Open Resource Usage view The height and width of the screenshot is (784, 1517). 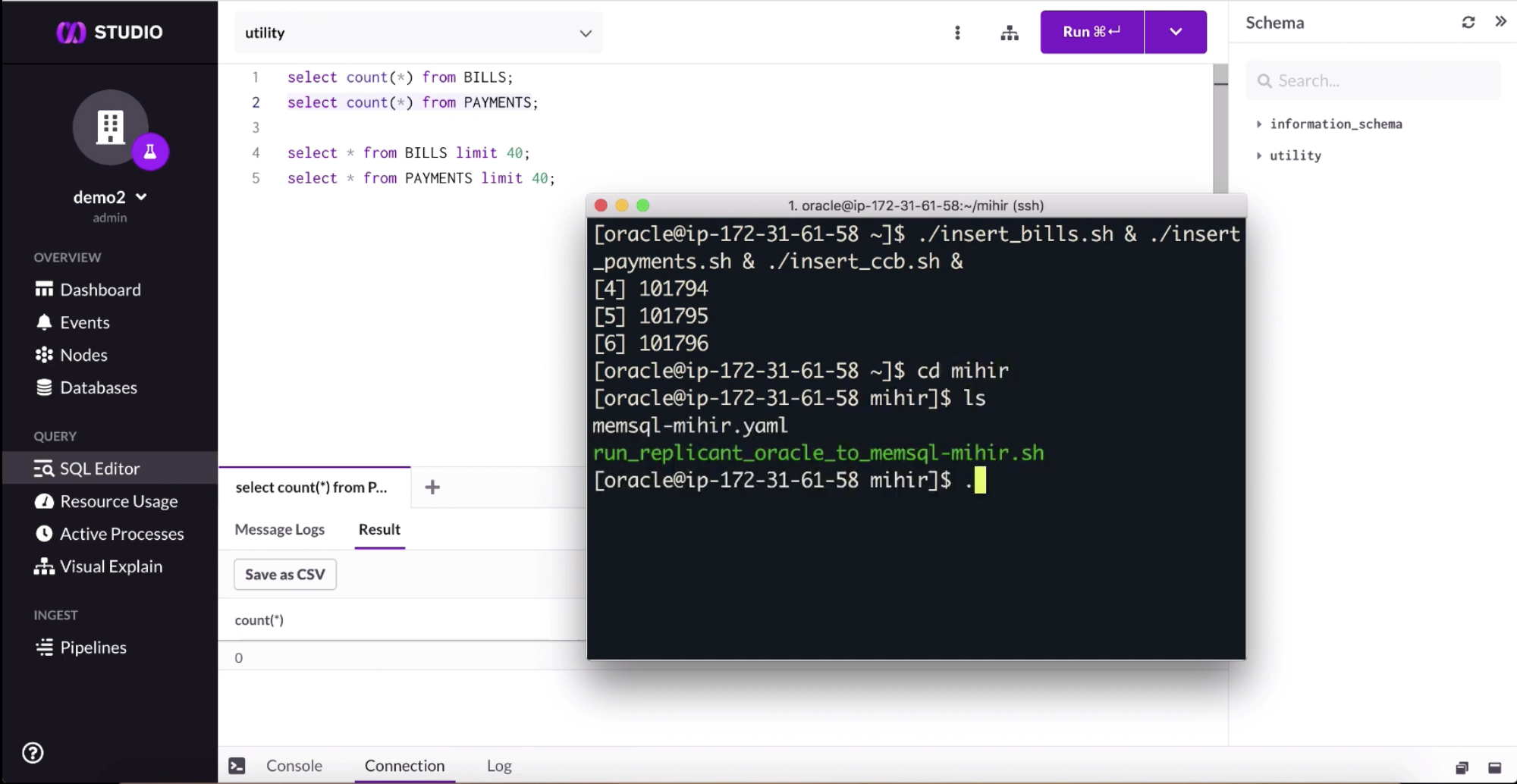click(x=118, y=501)
